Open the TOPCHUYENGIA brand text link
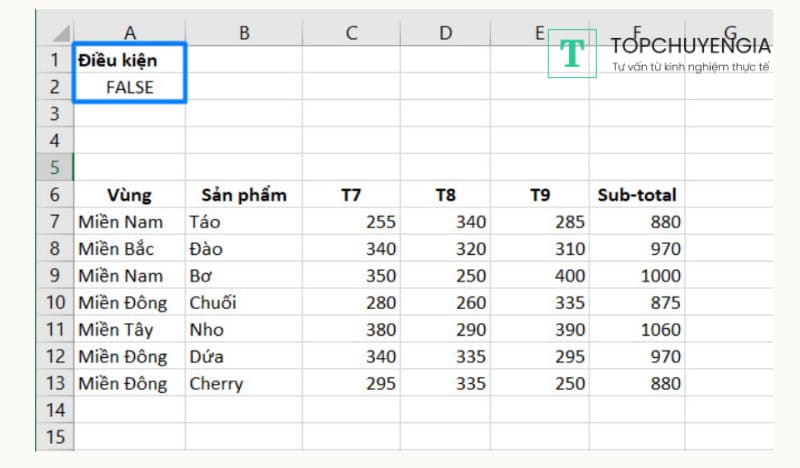Viewport: 800px width, 468px height. [x=690, y=45]
